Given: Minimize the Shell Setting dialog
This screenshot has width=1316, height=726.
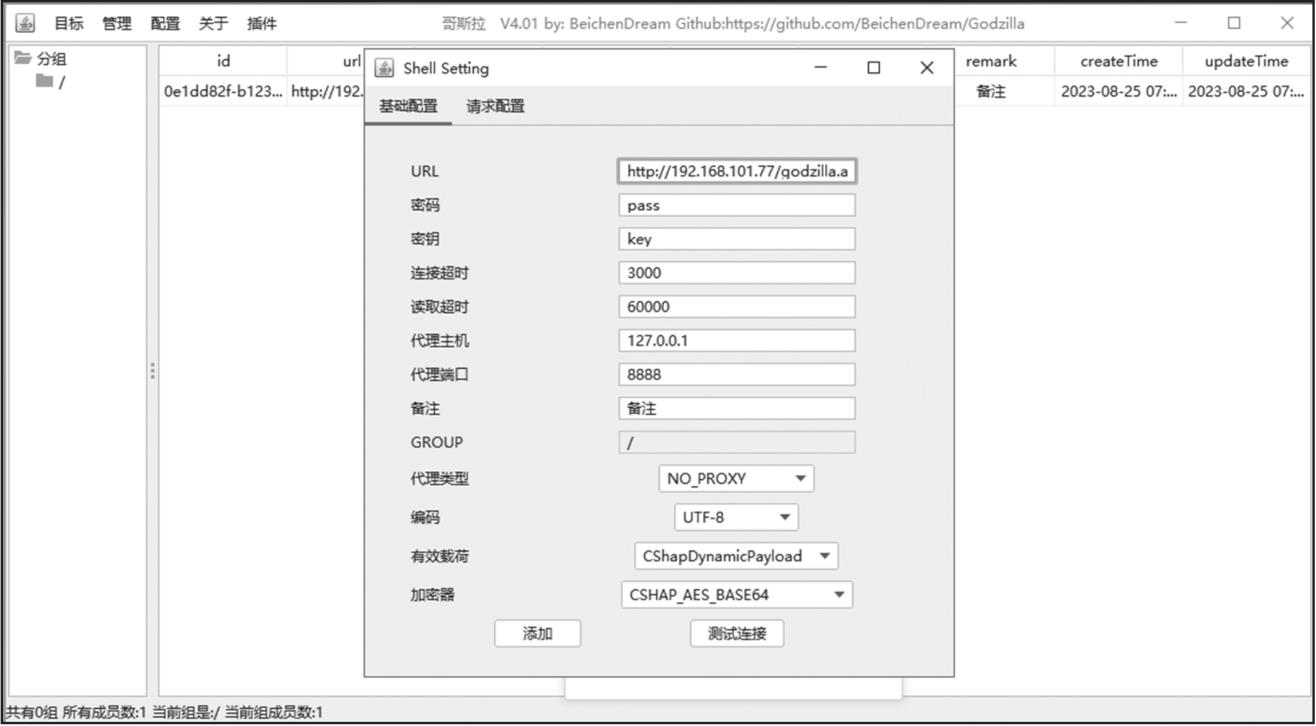Looking at the screenshot, I should pyautogui.click(x=821, y=68).
